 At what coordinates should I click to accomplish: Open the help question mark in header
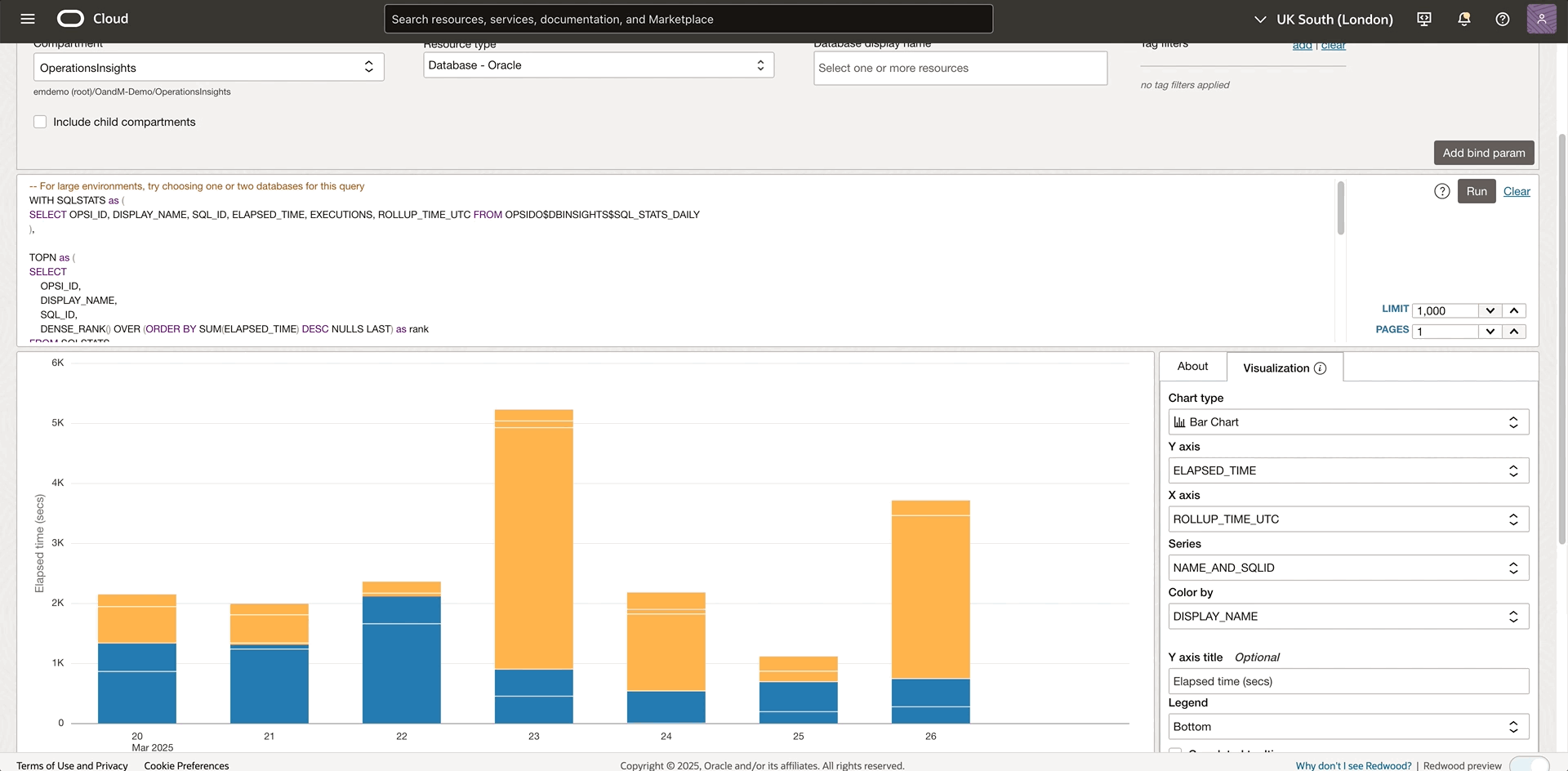(1502, 19)
